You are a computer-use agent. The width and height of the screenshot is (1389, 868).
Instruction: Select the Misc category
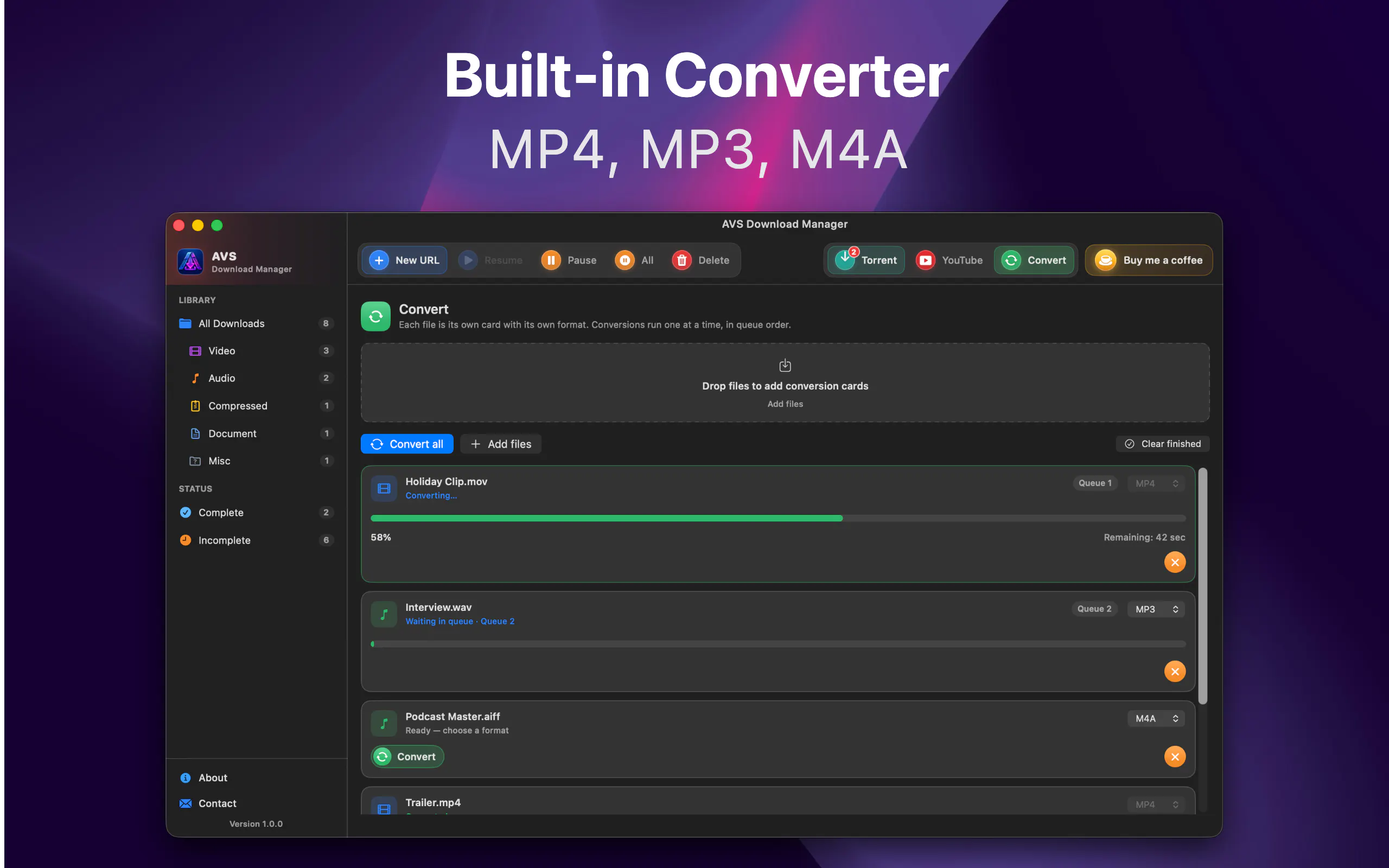[x=256, y=461]
